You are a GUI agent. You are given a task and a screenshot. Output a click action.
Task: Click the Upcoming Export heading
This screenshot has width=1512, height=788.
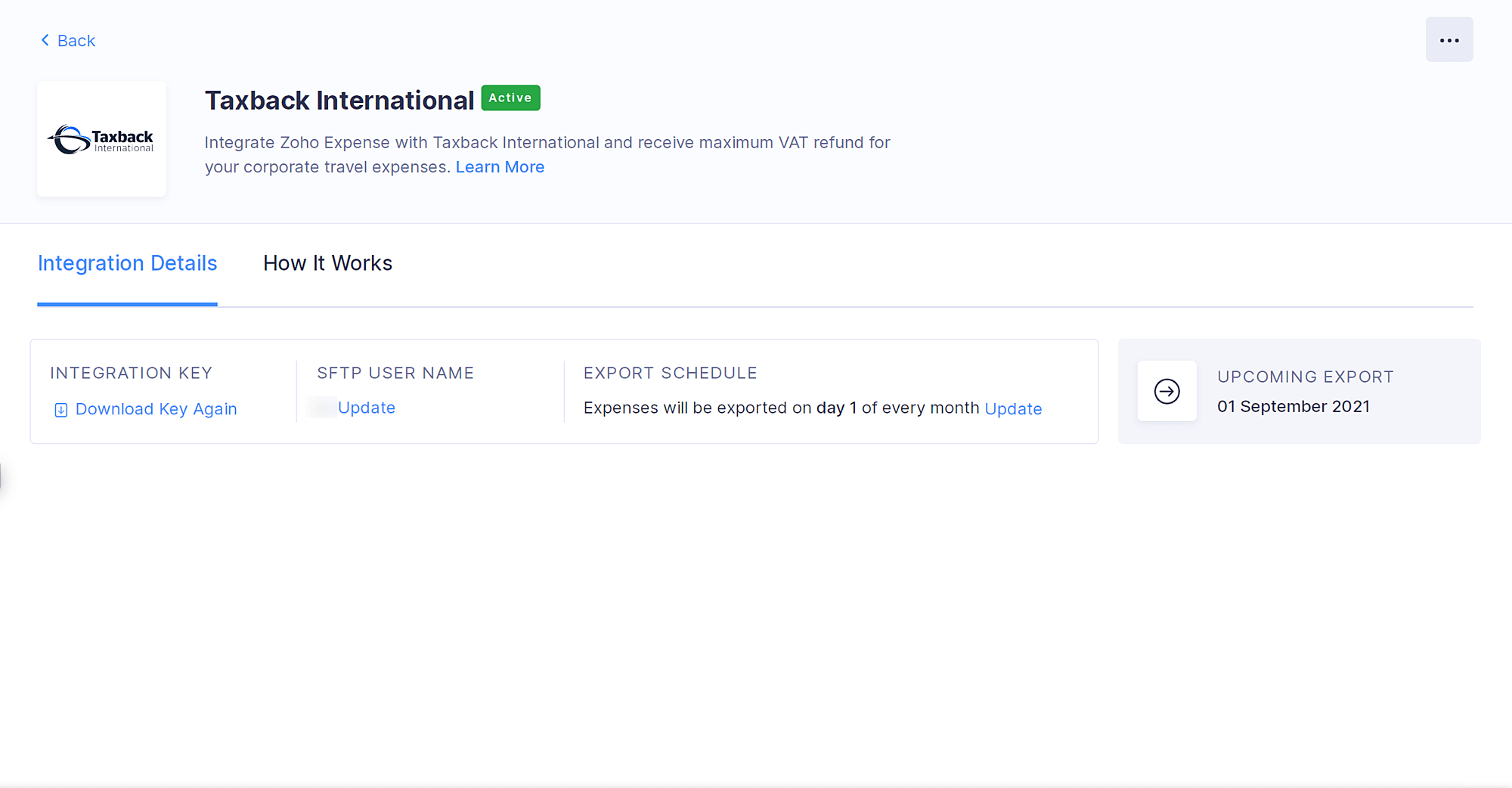pos(1305,377)
